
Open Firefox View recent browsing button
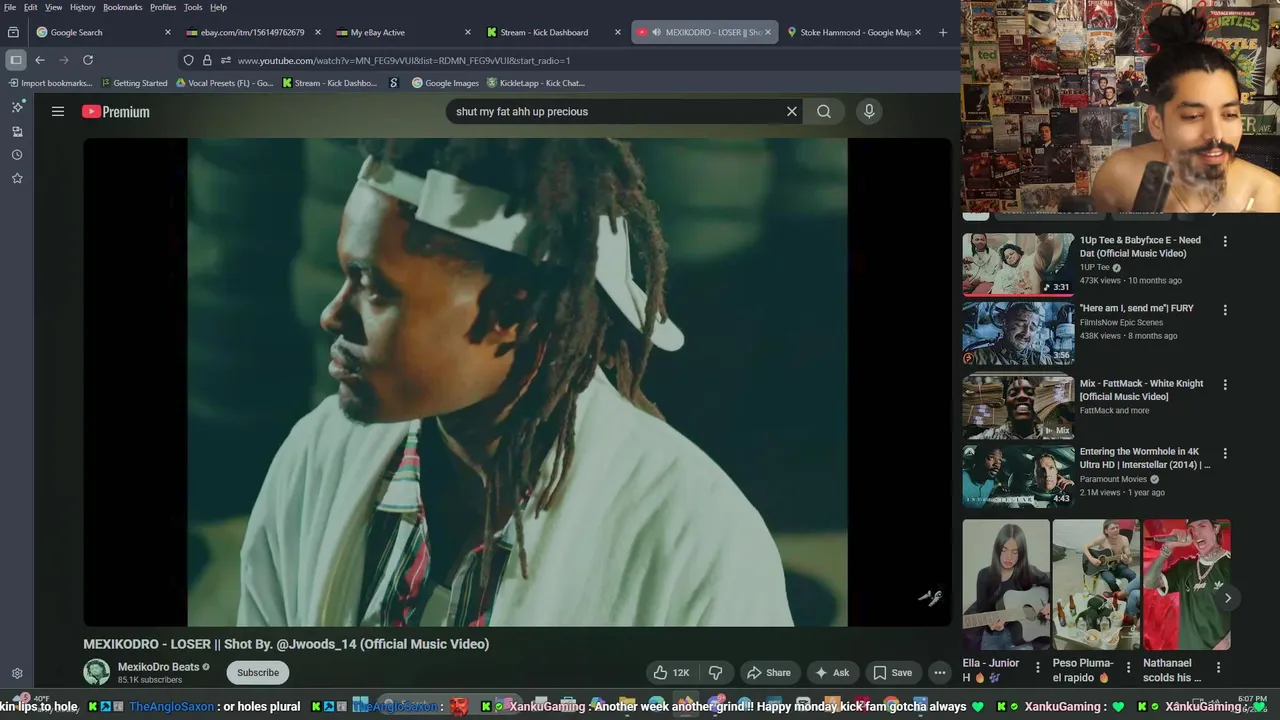point(13,32)
